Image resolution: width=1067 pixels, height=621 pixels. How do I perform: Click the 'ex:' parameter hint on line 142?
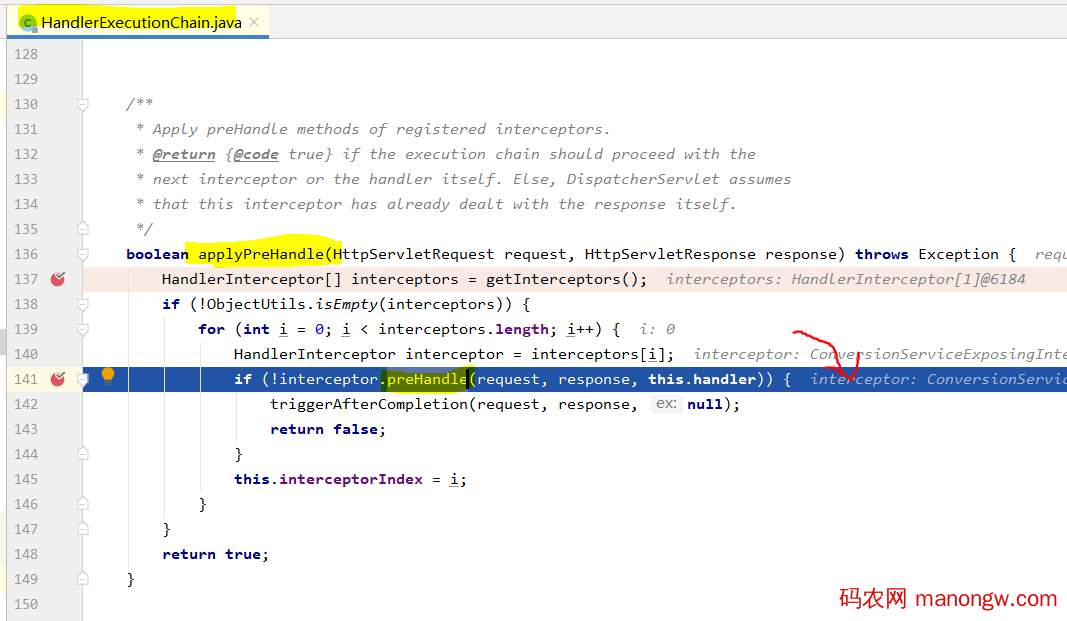click(666, 404)
